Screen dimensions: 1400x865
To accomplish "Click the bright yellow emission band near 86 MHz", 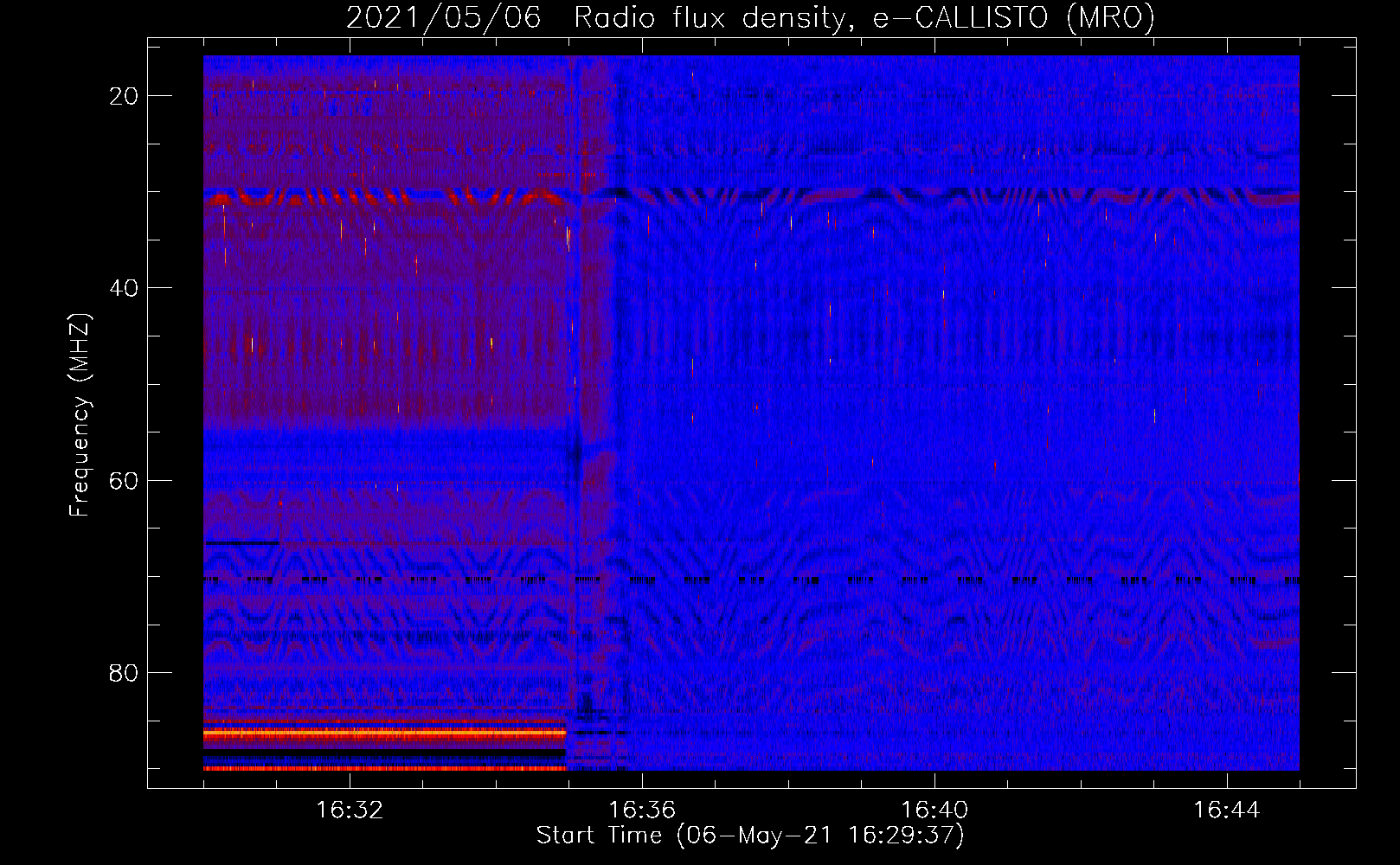I will click(384, 733).
